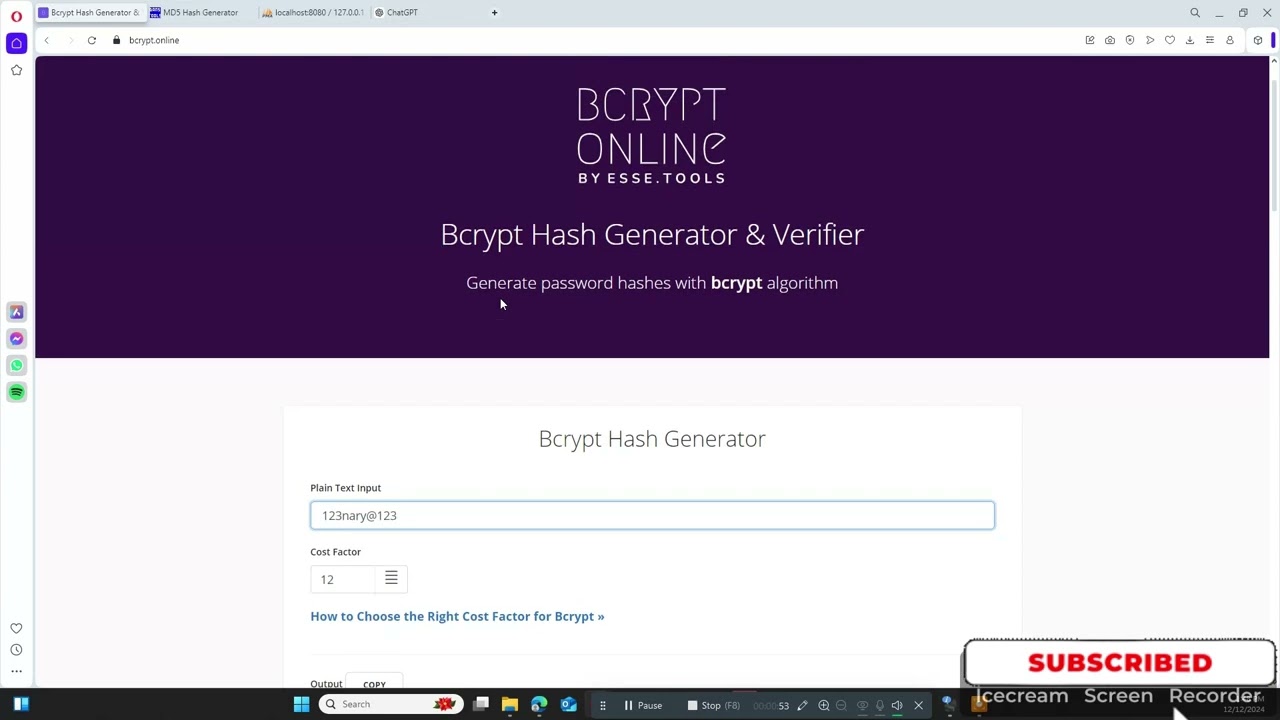Switch to MD5 Hash Generator tab

[200, 13]
